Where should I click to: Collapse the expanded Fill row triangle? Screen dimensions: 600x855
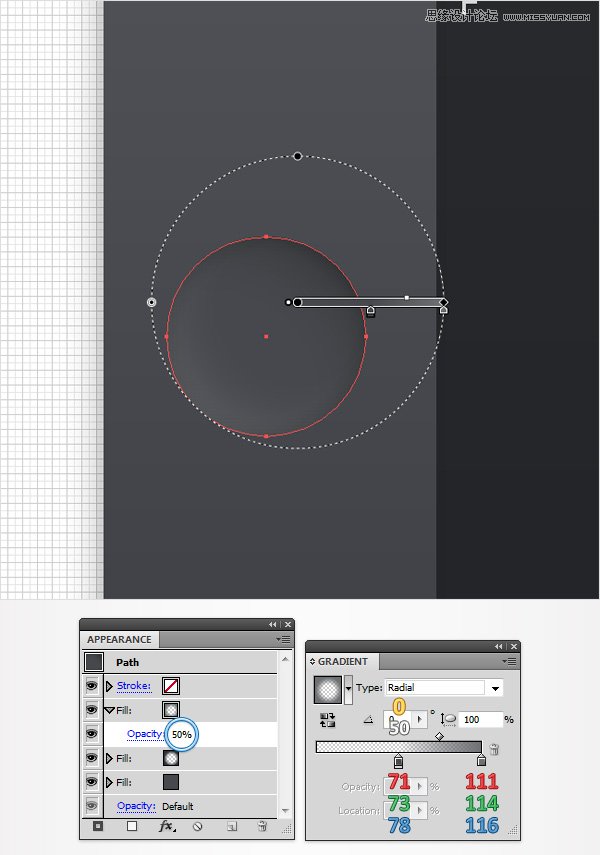point(109,711)
